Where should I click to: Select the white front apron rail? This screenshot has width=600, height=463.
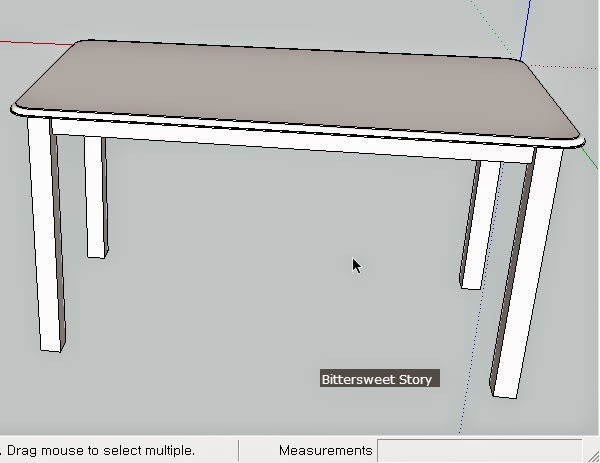point(291,142)
